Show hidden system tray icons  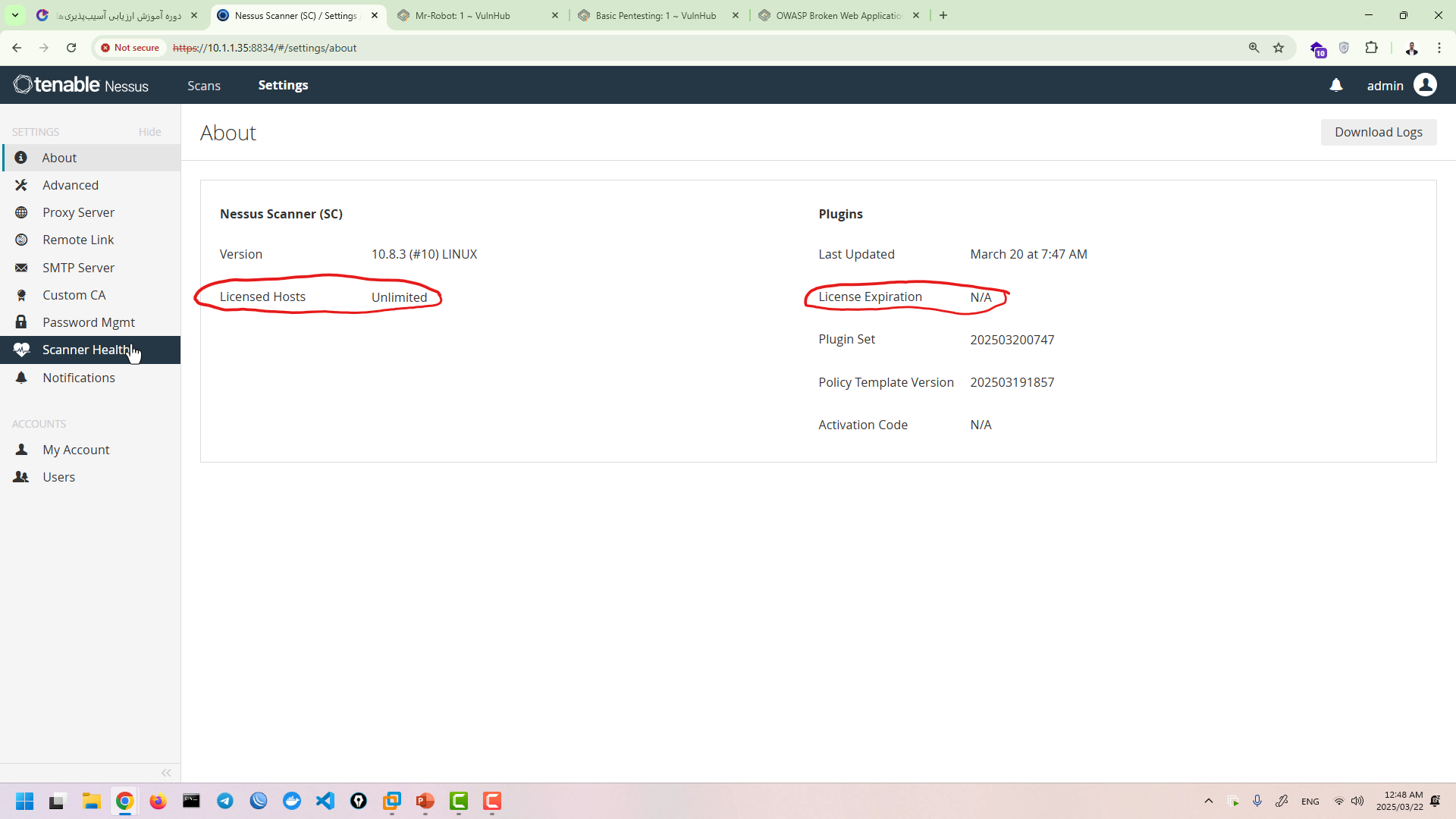click(x=1209, y=801)
